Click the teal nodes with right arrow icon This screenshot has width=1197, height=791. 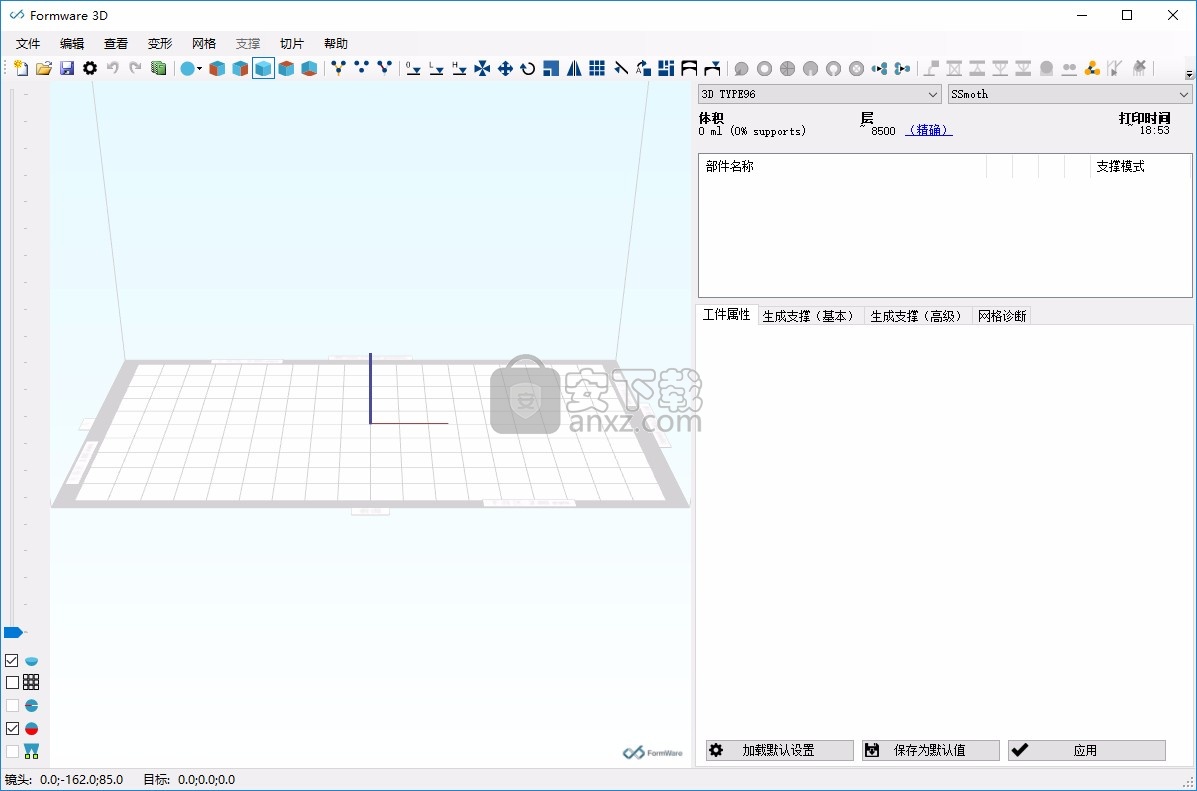click(x=879, y=69)
